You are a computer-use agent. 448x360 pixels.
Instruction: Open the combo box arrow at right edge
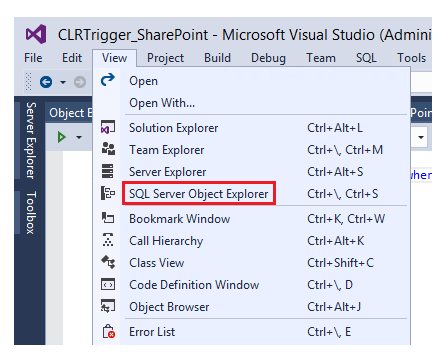(421, 137)
